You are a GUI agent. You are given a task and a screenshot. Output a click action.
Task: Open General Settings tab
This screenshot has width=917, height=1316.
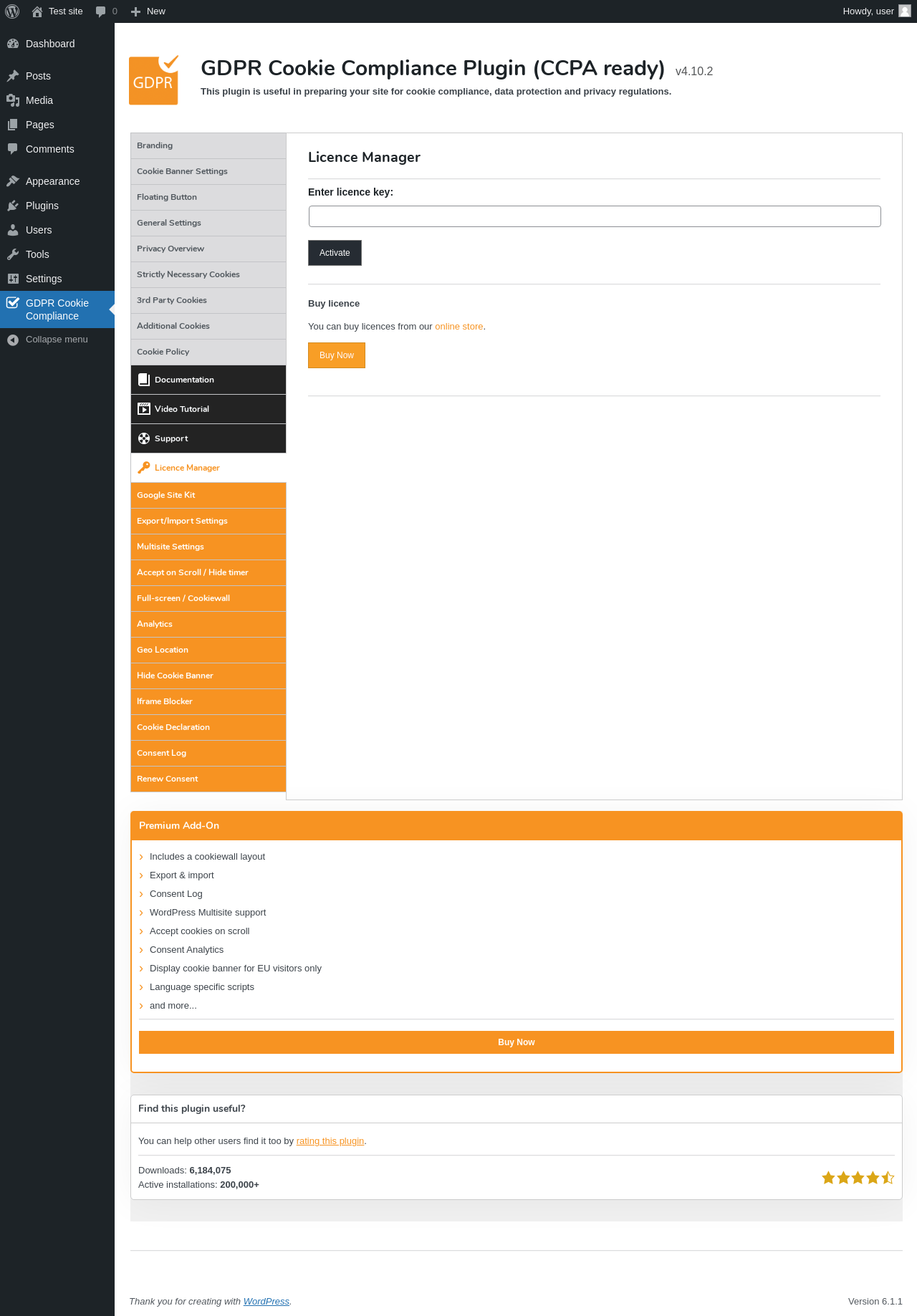pos(208,223)
